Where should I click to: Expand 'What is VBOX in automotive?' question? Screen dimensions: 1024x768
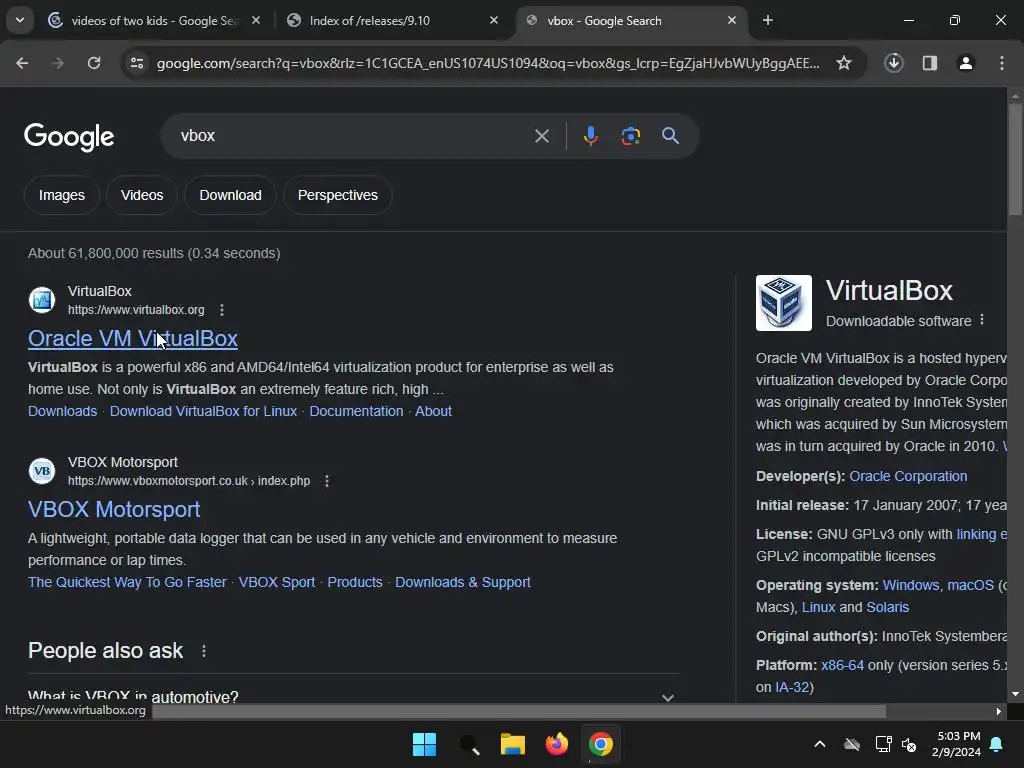353,696
